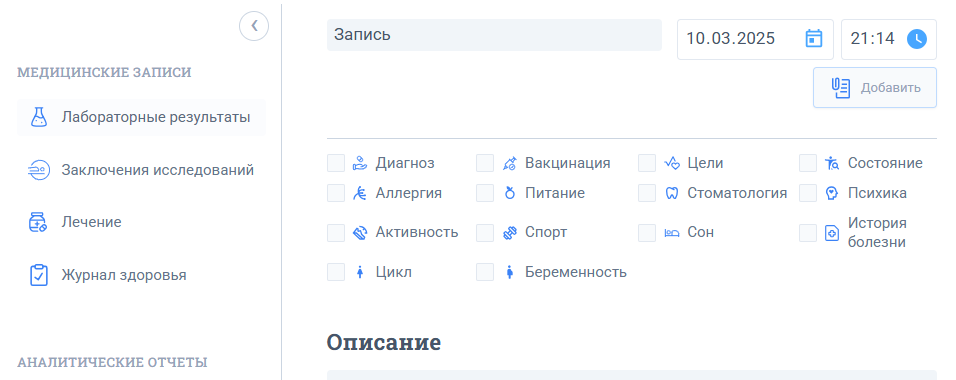The image size is (956, 380).
Task: Click the date field 10.03.2025
Action: [x=755, y=39]
